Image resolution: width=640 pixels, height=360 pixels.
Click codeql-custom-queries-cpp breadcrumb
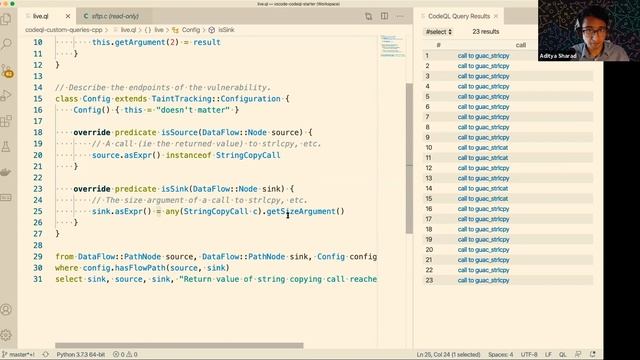click(64, 30)
